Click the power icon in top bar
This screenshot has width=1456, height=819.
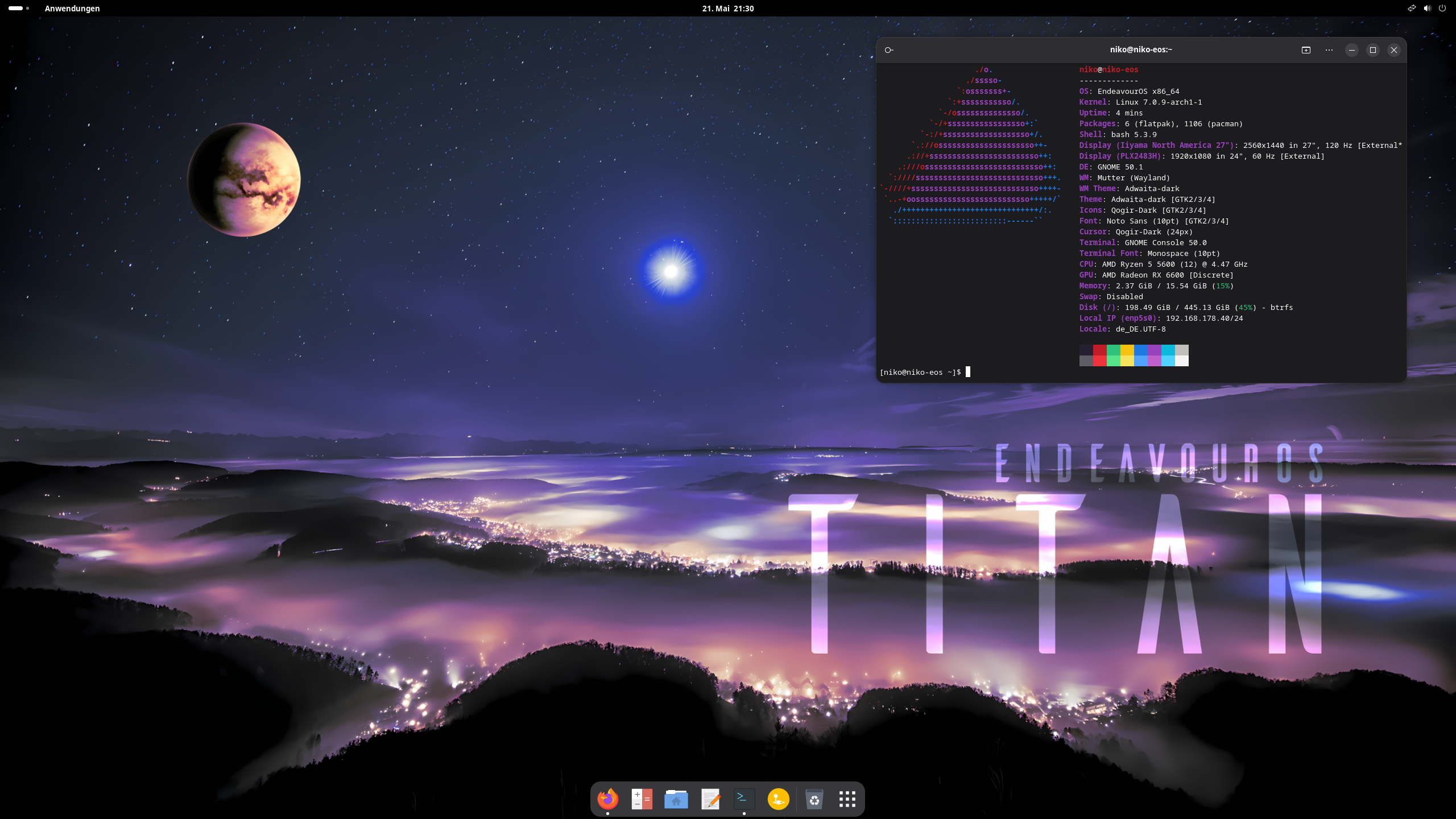[1442, 9]
